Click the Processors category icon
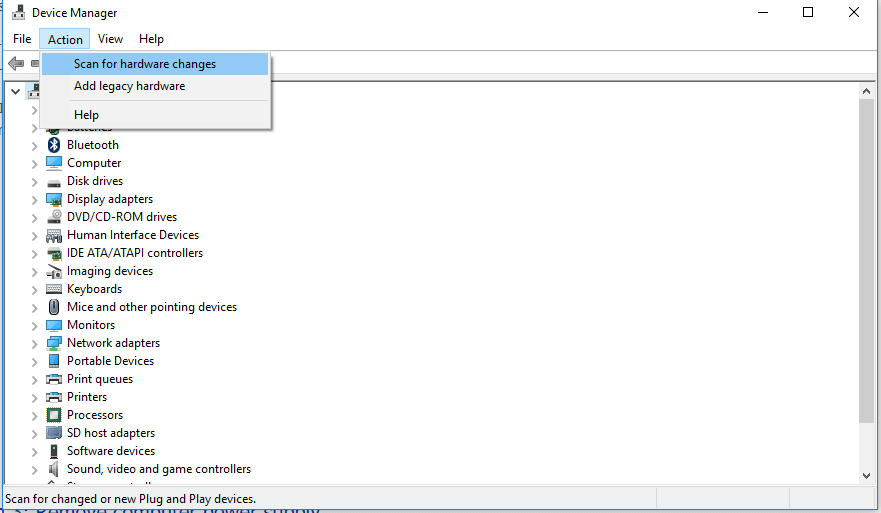The image size is (881, 513). pos(54,415)
